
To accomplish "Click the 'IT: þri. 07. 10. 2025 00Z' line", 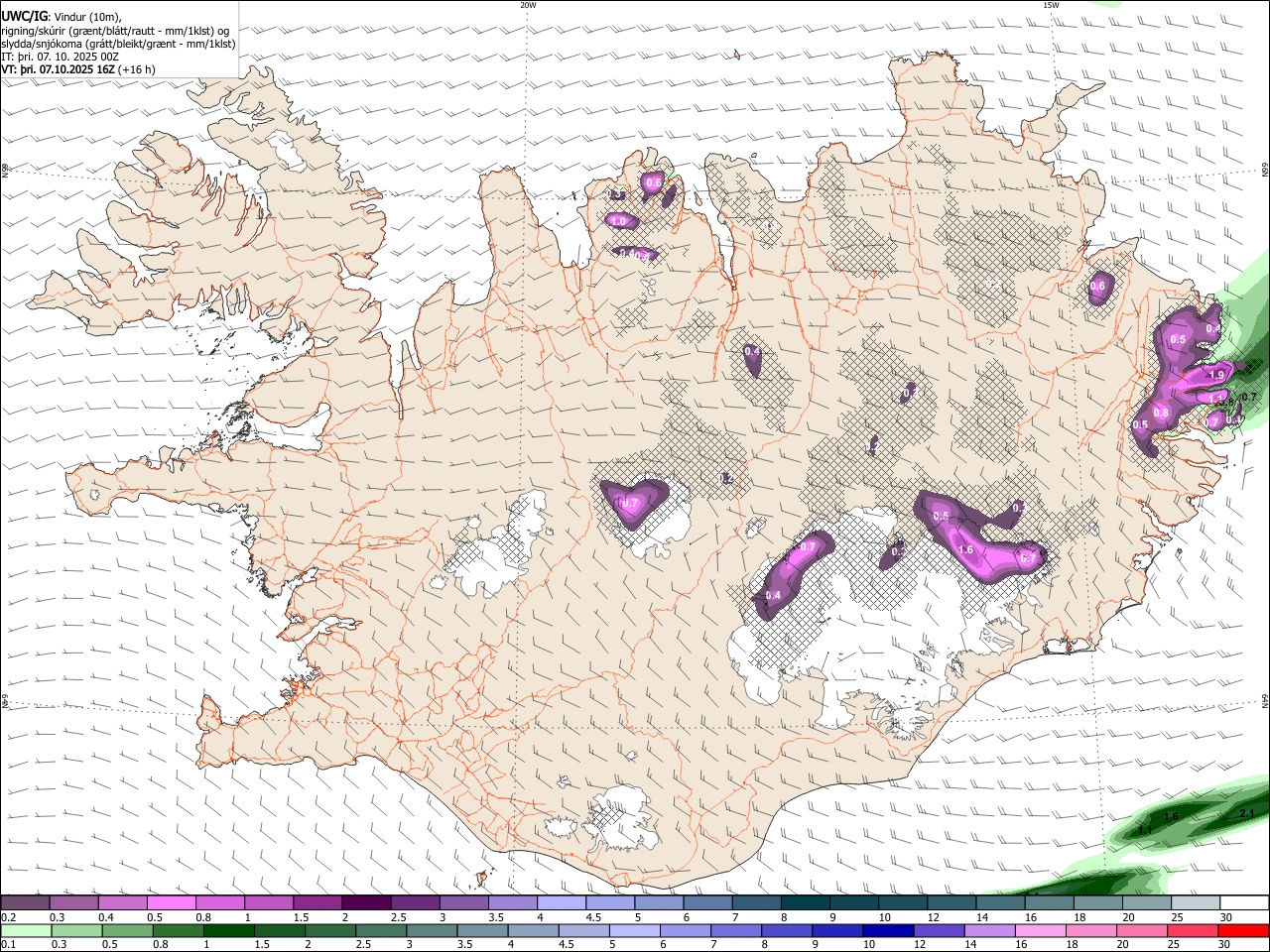I will 60,57.
